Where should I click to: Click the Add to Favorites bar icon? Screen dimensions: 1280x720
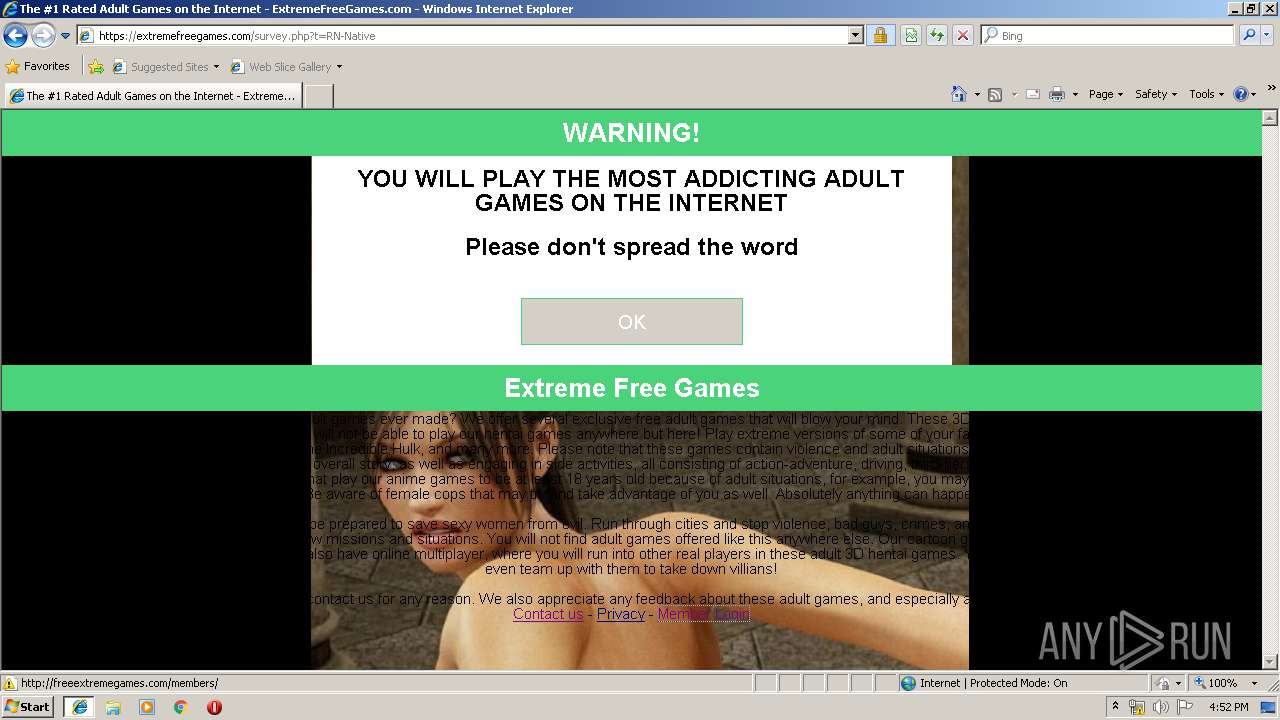click(x=96, y=67)
